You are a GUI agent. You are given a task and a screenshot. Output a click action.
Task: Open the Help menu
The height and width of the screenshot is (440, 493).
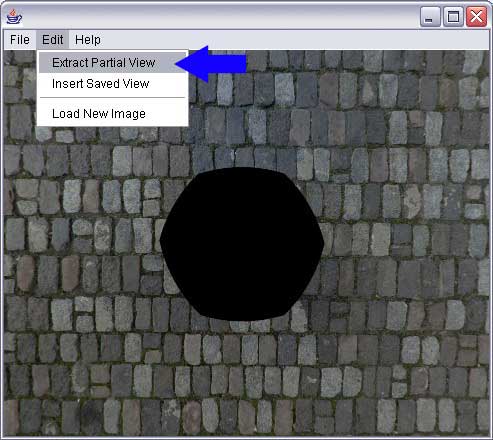pyautogui.click(x=88, y=40)
